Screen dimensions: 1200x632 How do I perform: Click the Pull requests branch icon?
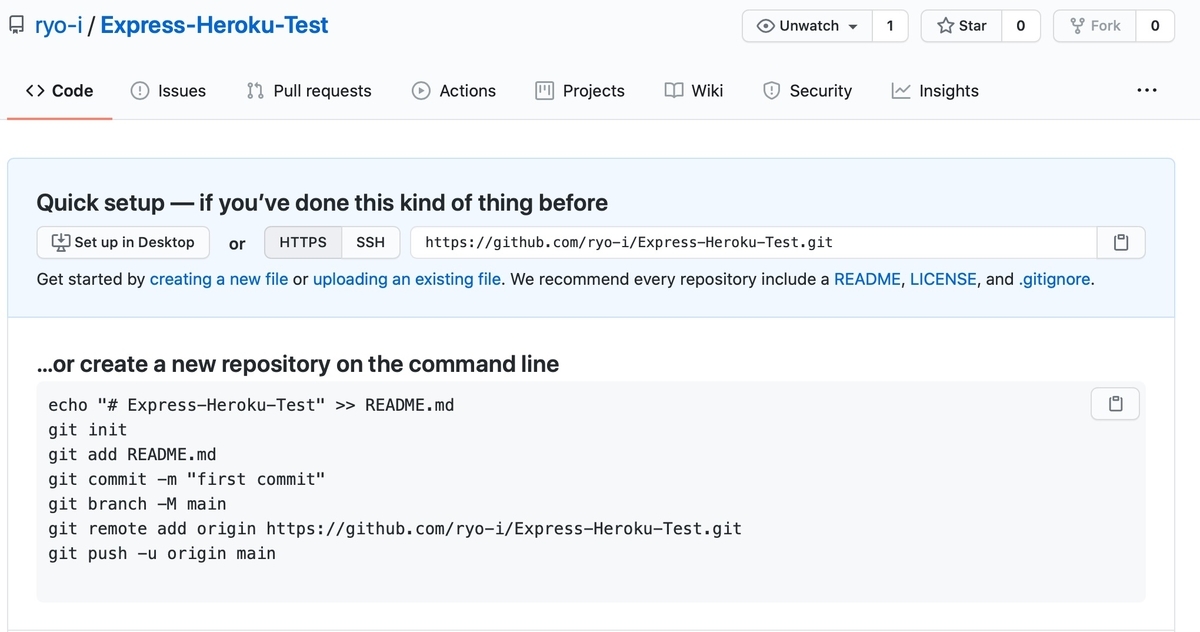point(255,91)
